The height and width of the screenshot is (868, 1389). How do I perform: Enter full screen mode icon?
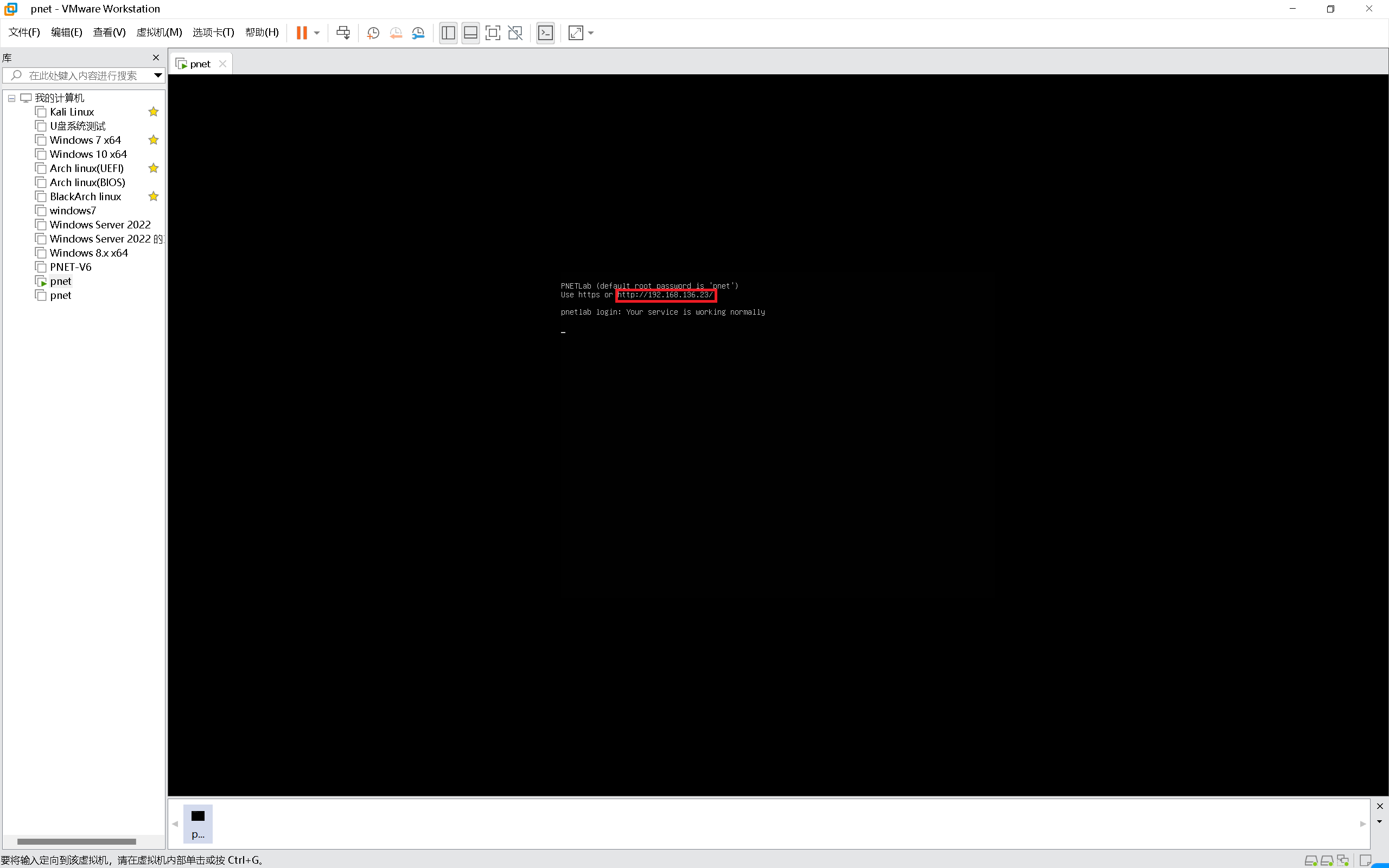click(493, 33)
